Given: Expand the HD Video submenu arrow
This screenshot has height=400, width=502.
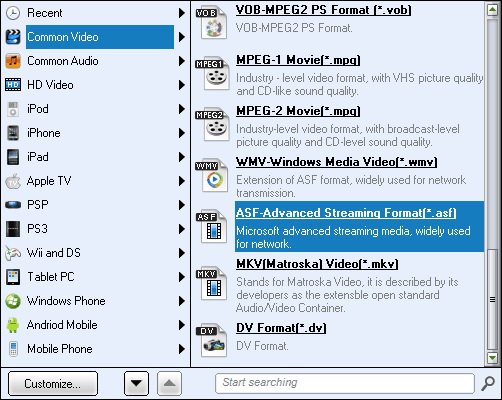Looking at the screenshot, I should pyautogui.click(x=182, y=85).
